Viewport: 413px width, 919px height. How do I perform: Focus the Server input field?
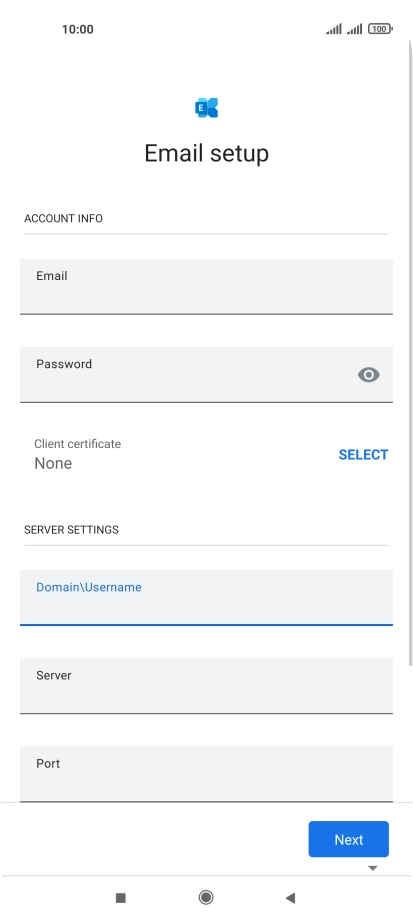click(206, 686)
